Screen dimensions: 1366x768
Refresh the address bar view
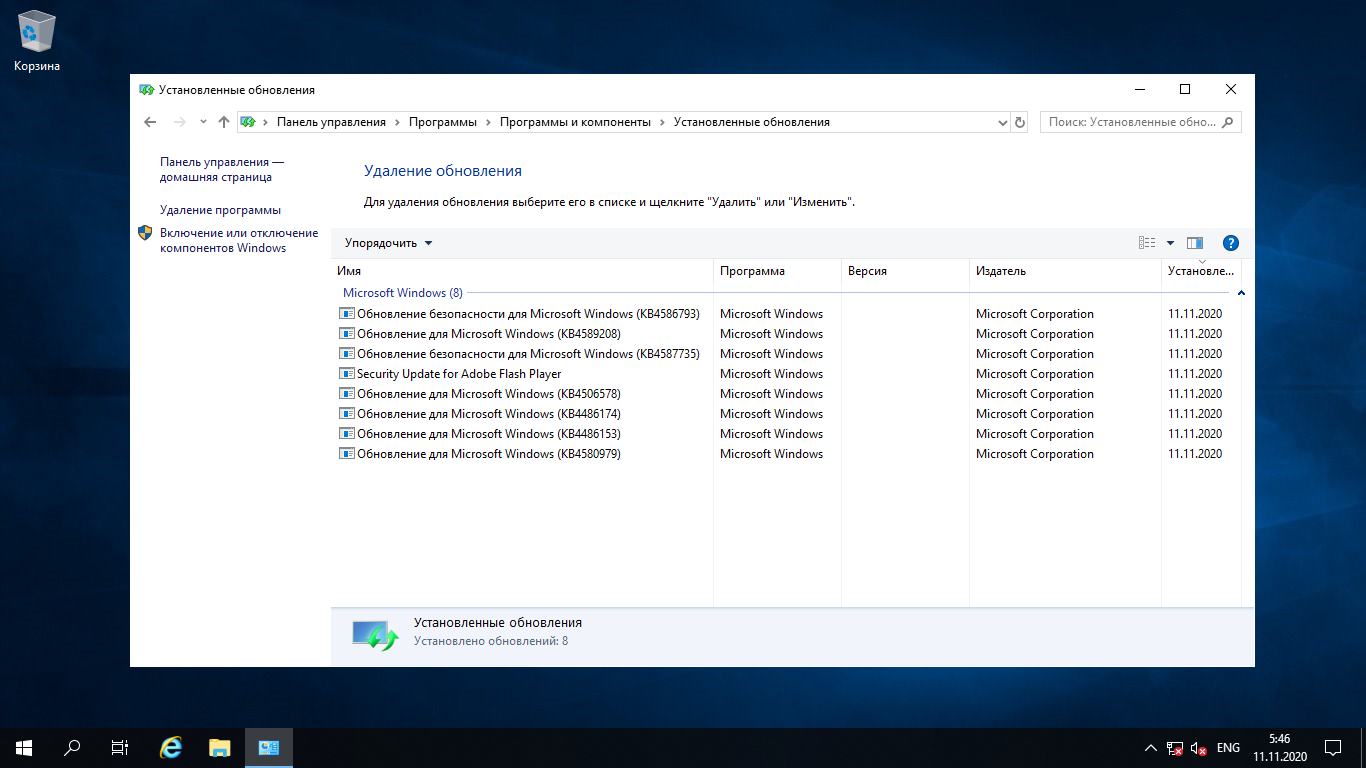pyautogui.click(x=1020, y=122)
